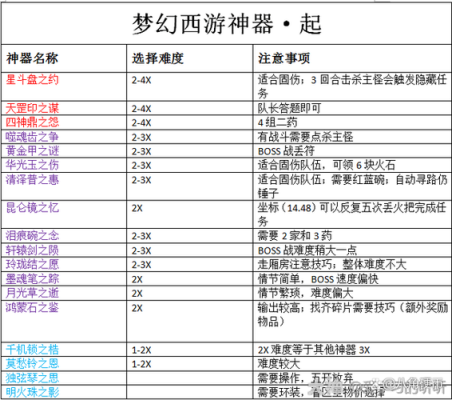Choose the note '情节简单,BOSS速度偏快'
Screen dimensions: 452x400
tap(318, 279)
